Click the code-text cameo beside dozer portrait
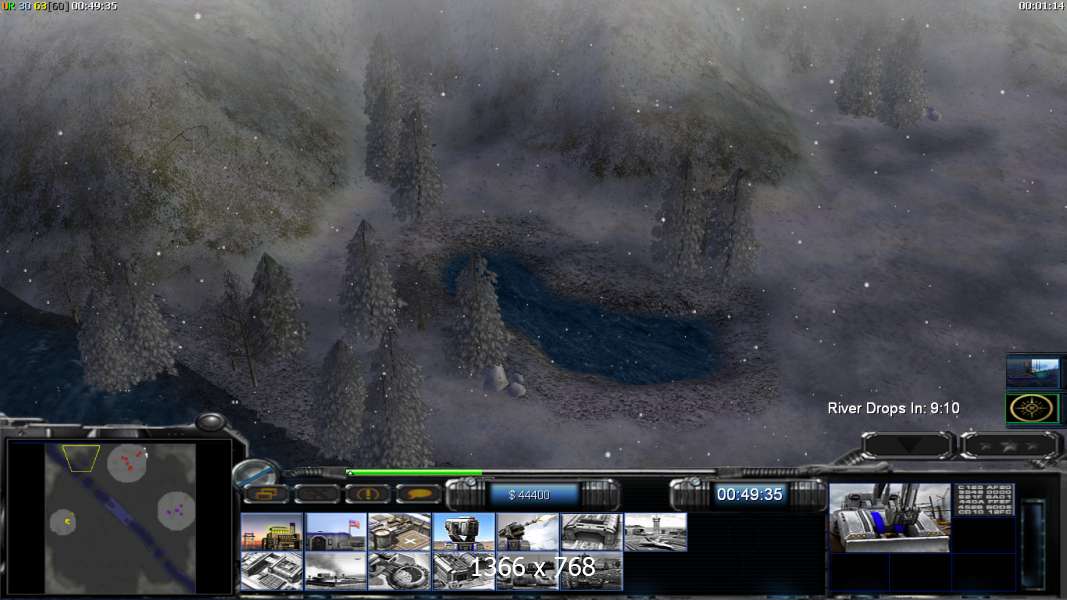 (984, 500)
